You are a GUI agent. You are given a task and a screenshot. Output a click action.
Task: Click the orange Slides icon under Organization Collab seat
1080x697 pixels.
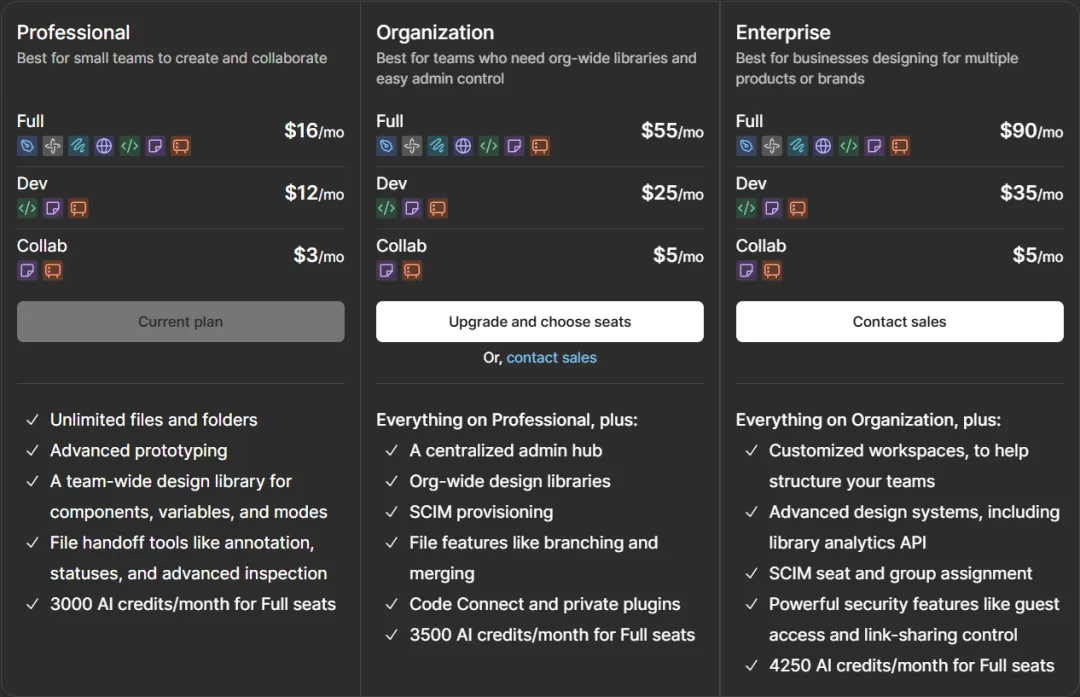coord(412,271)
